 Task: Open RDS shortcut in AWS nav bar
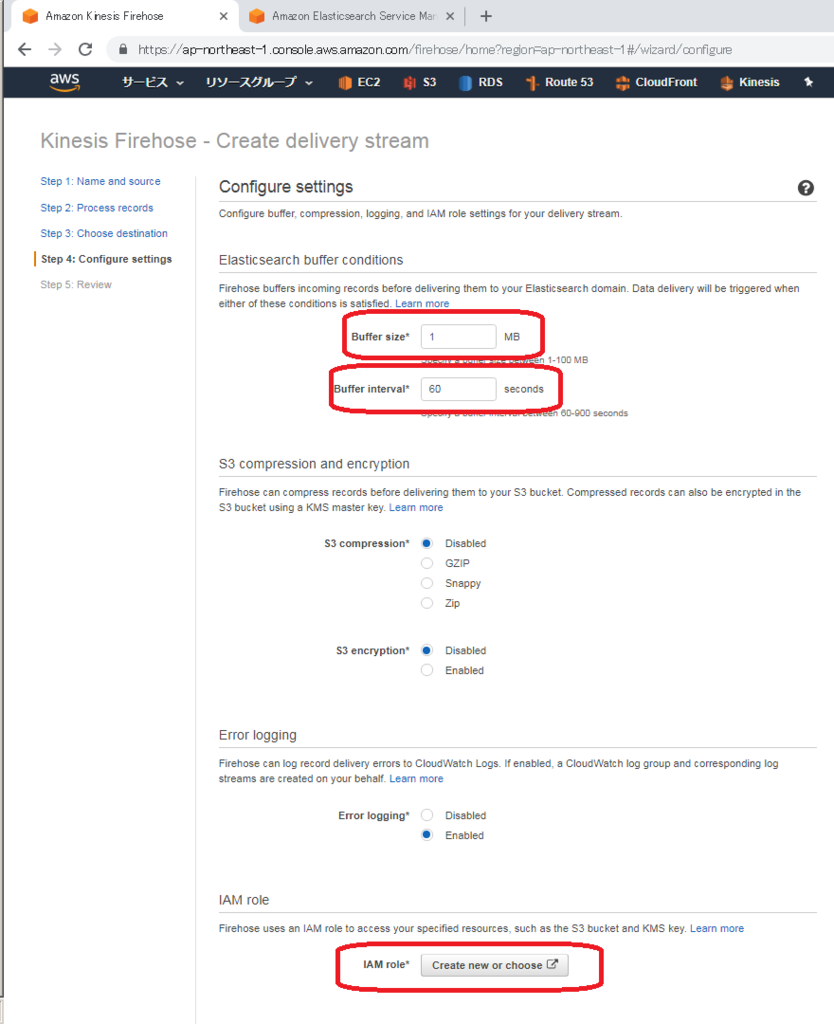(x=481, y=82)
